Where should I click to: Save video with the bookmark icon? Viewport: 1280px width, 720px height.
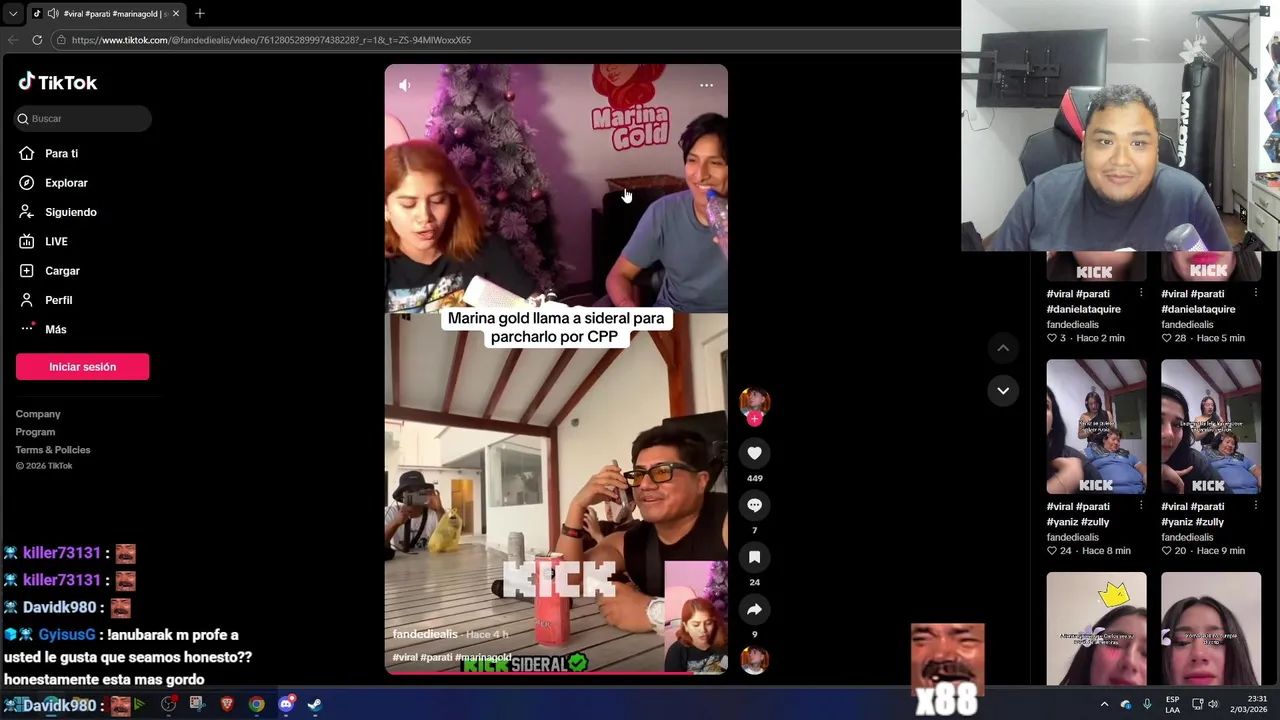pos(754,557)
